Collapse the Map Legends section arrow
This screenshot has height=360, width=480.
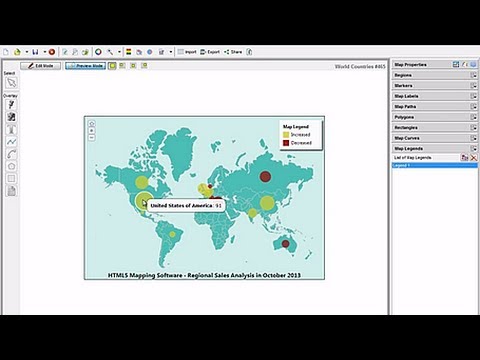pyautogui.click(x=474, y=149)
